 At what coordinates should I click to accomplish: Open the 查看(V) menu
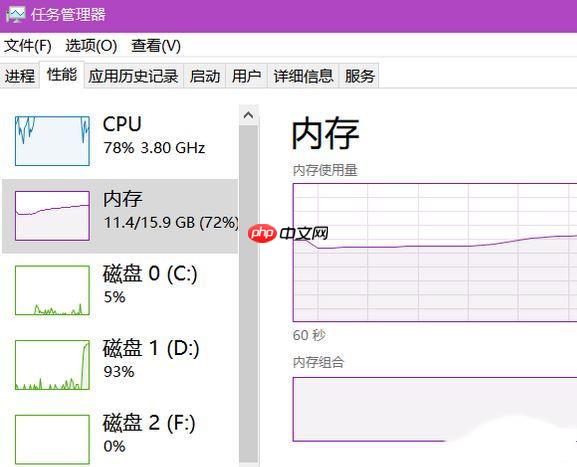(x=156, y=46)
